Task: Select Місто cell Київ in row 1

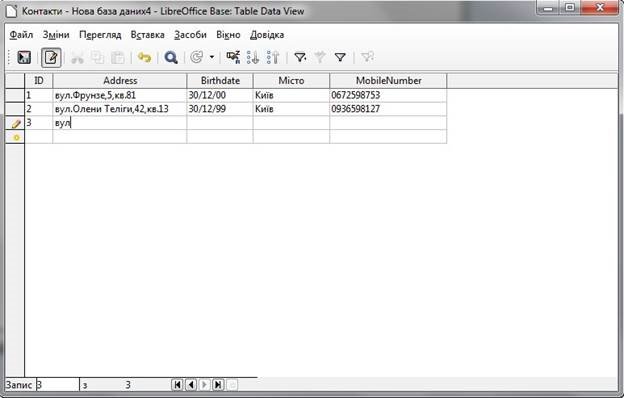Action: click(x=291, y=96)
